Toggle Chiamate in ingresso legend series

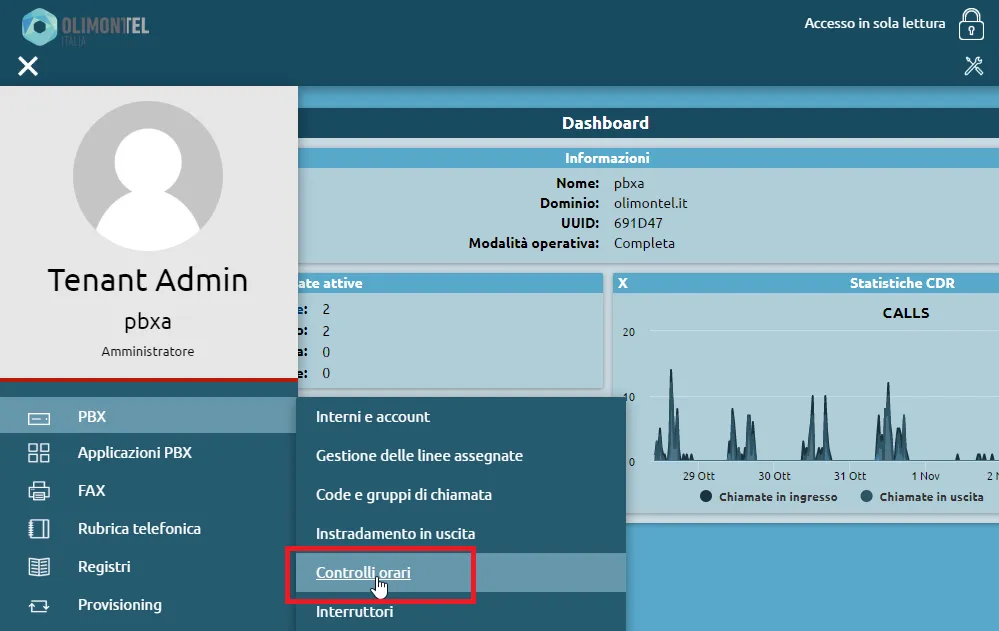click(x=768, y=497)
